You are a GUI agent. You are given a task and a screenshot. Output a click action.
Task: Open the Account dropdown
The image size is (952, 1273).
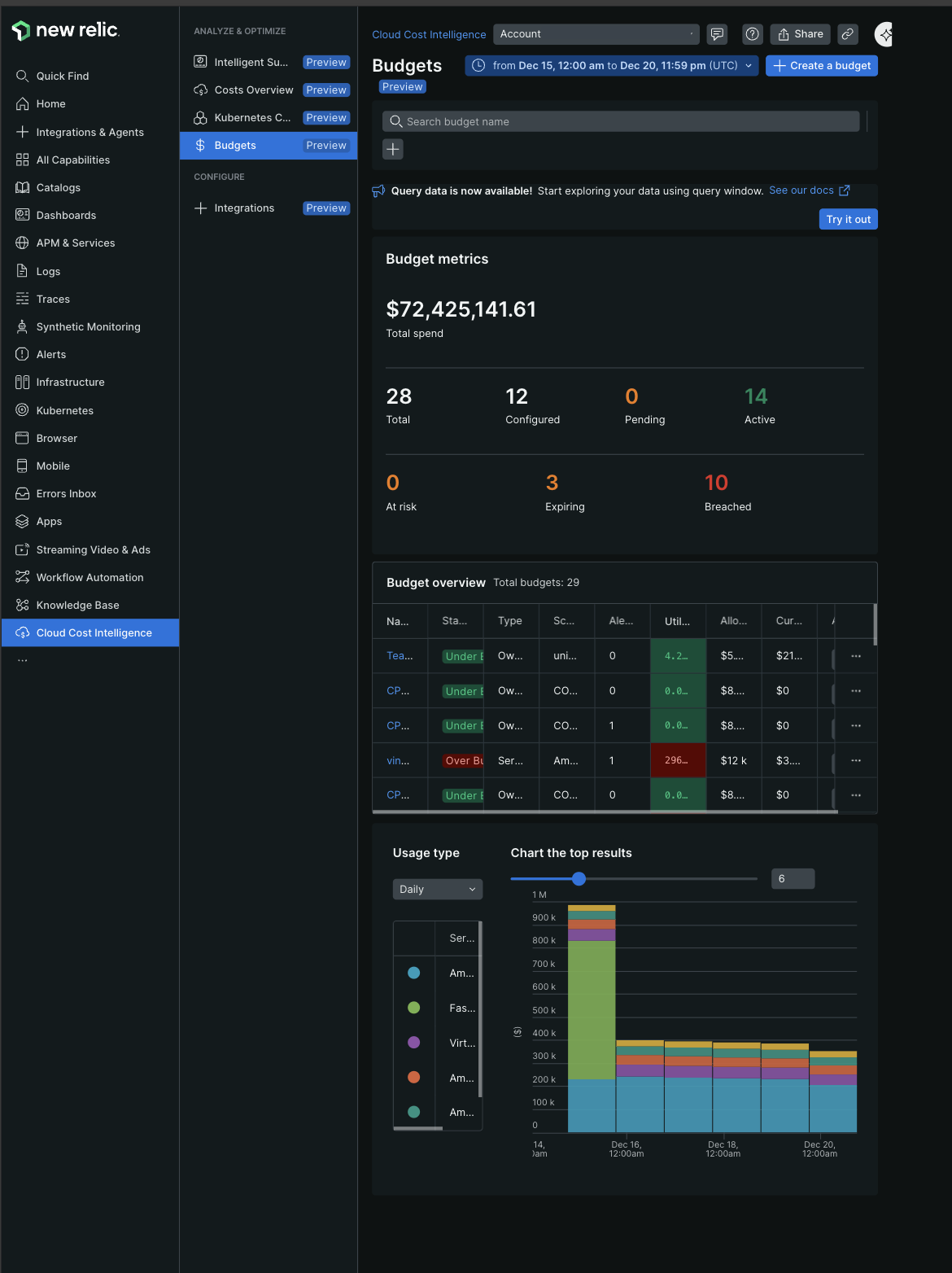click(x=596, y=34)
